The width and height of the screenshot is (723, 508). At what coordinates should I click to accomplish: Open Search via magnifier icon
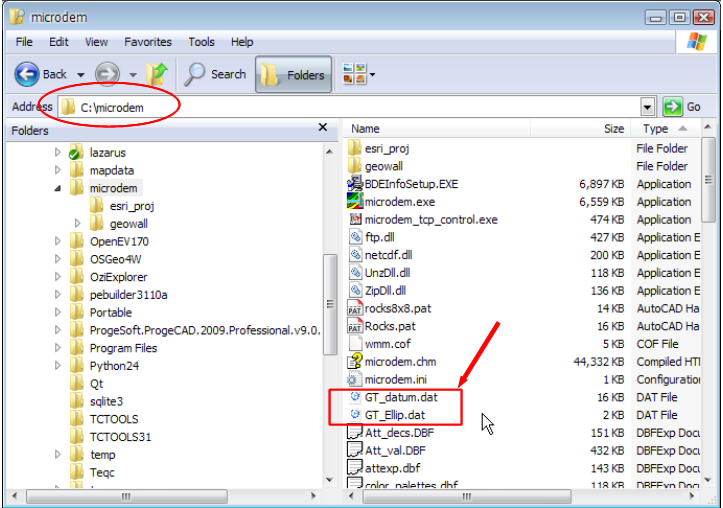(196, 74)
